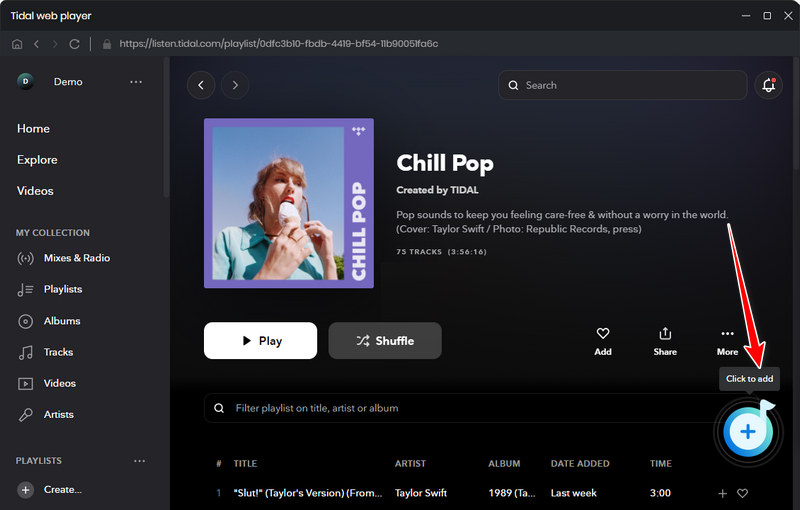The width and height of the screenshot is (800, 510).
Task: Open Taylor Swift artist link in track row
Action: click(x=421, y=493)
